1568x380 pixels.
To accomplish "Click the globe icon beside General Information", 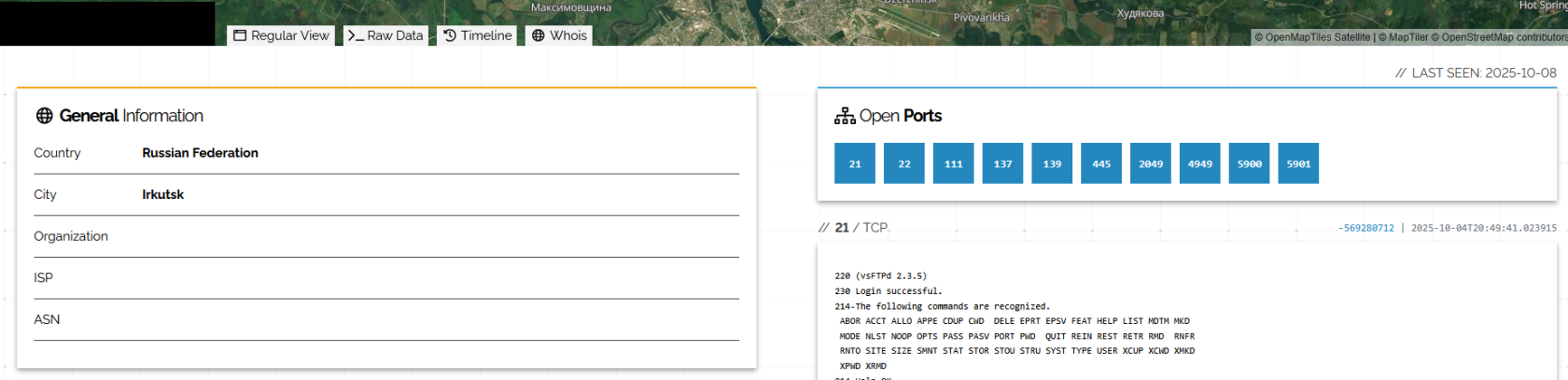I will pyautogui.click(x=44, y=116).
